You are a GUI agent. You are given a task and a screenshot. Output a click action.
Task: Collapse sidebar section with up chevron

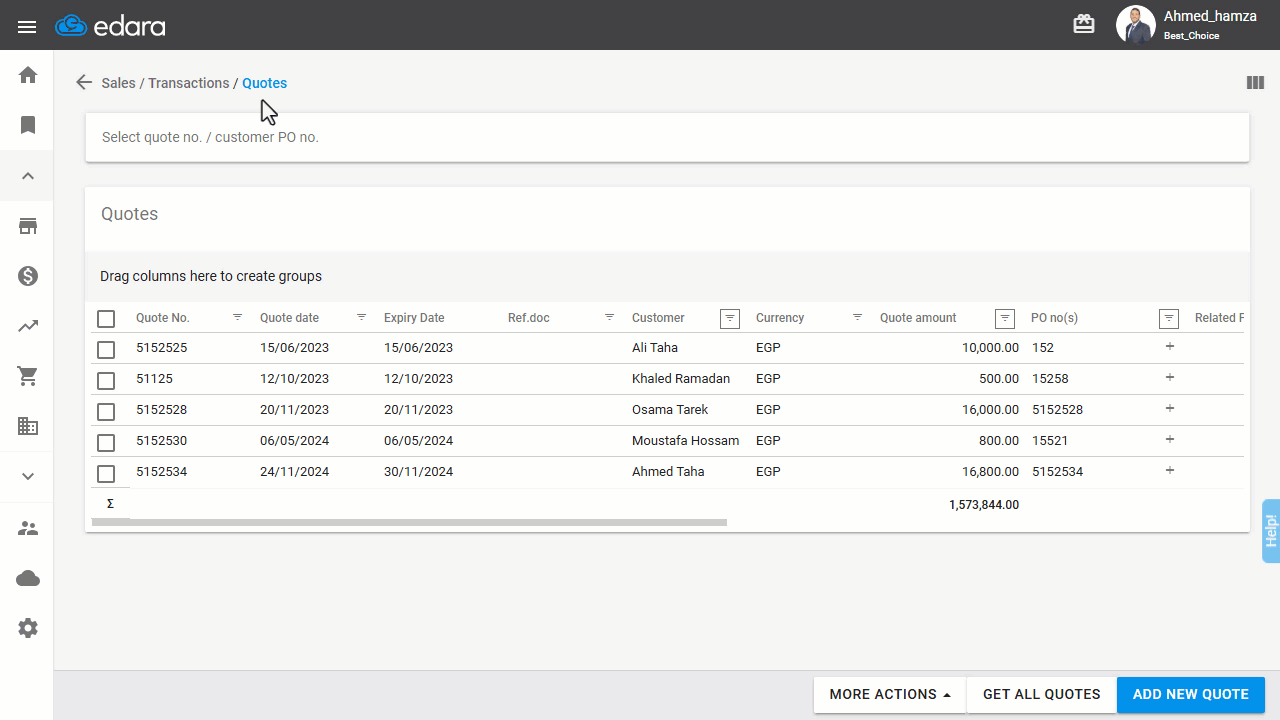(28, 176)
